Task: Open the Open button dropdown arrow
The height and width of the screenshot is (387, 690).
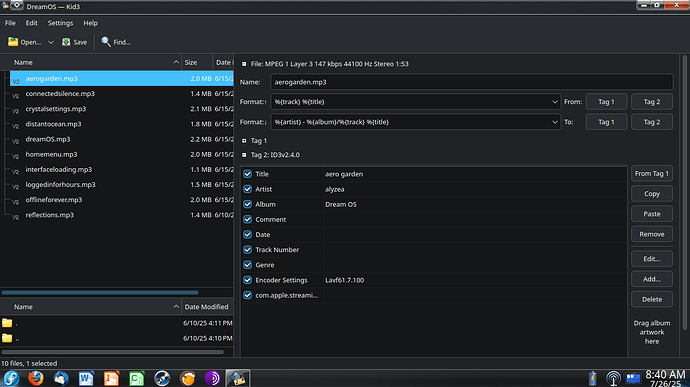Action: pos(51,42)
